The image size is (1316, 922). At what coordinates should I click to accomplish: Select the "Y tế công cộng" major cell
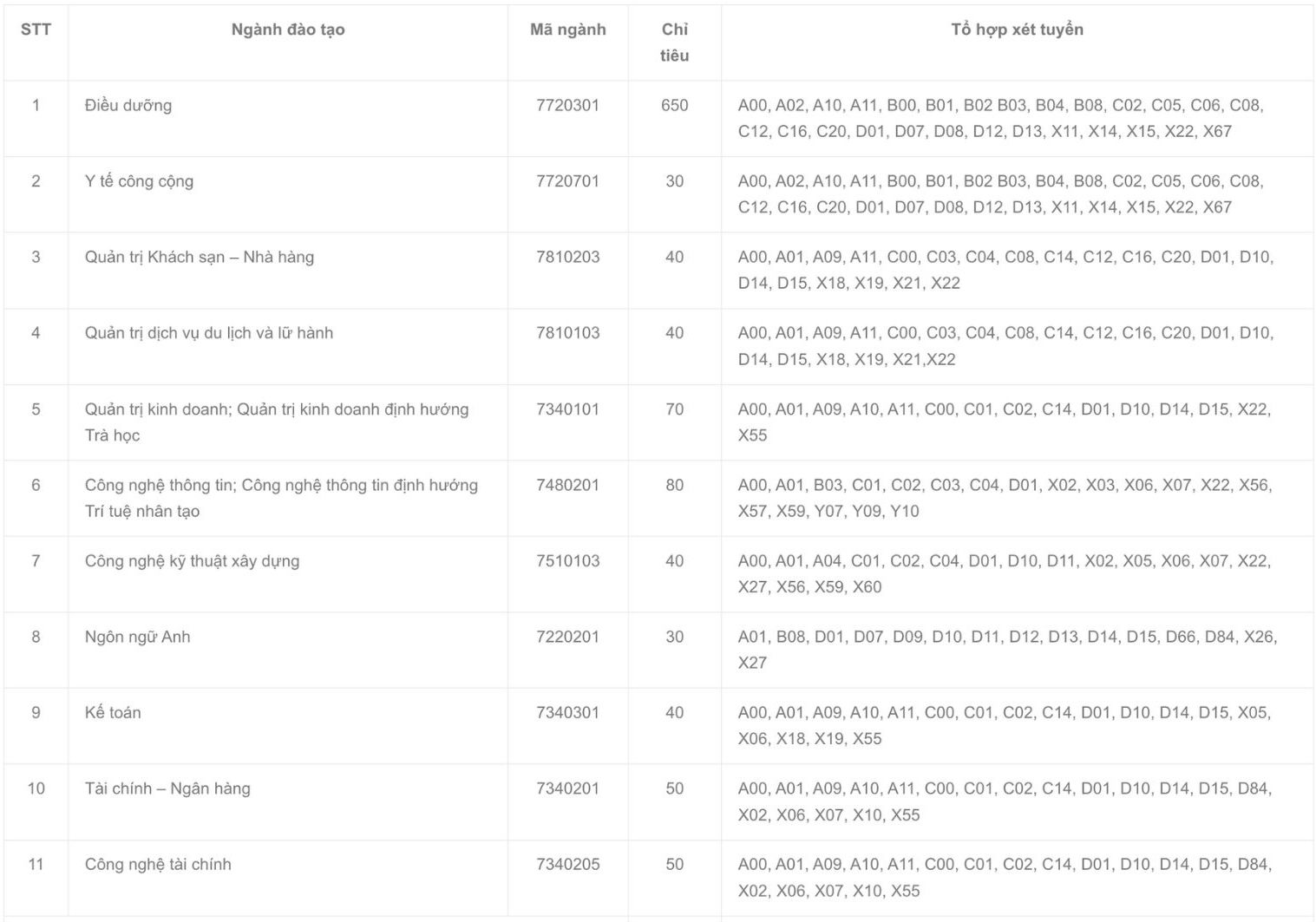139,181
